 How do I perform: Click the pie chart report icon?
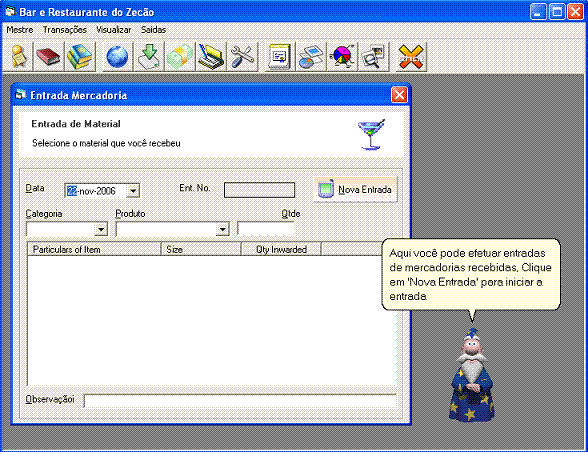(x=342, y=57)
